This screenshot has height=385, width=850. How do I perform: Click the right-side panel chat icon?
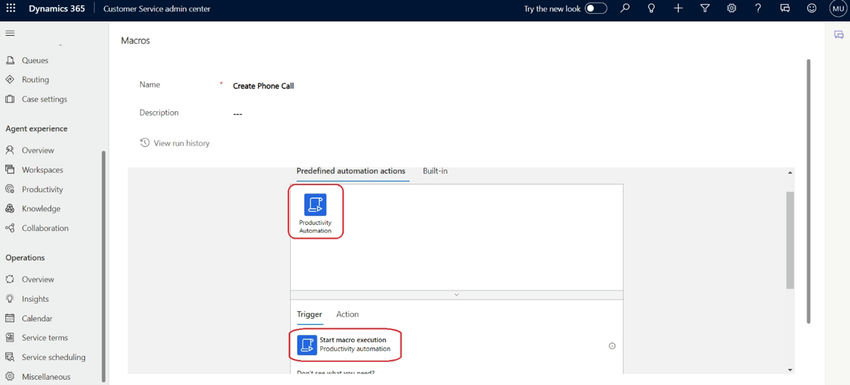[x=839, y=34]
